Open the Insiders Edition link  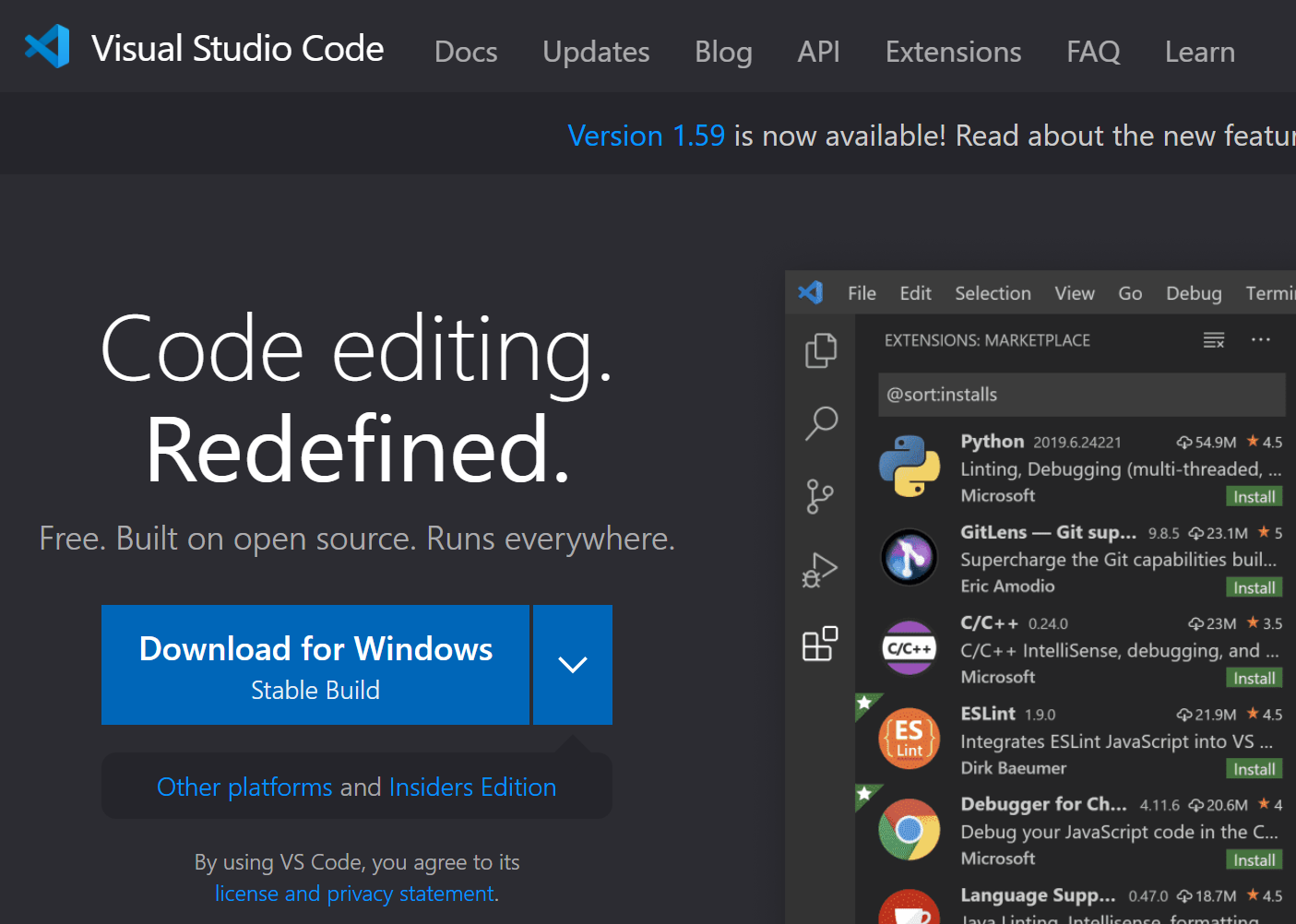point(472,787)
